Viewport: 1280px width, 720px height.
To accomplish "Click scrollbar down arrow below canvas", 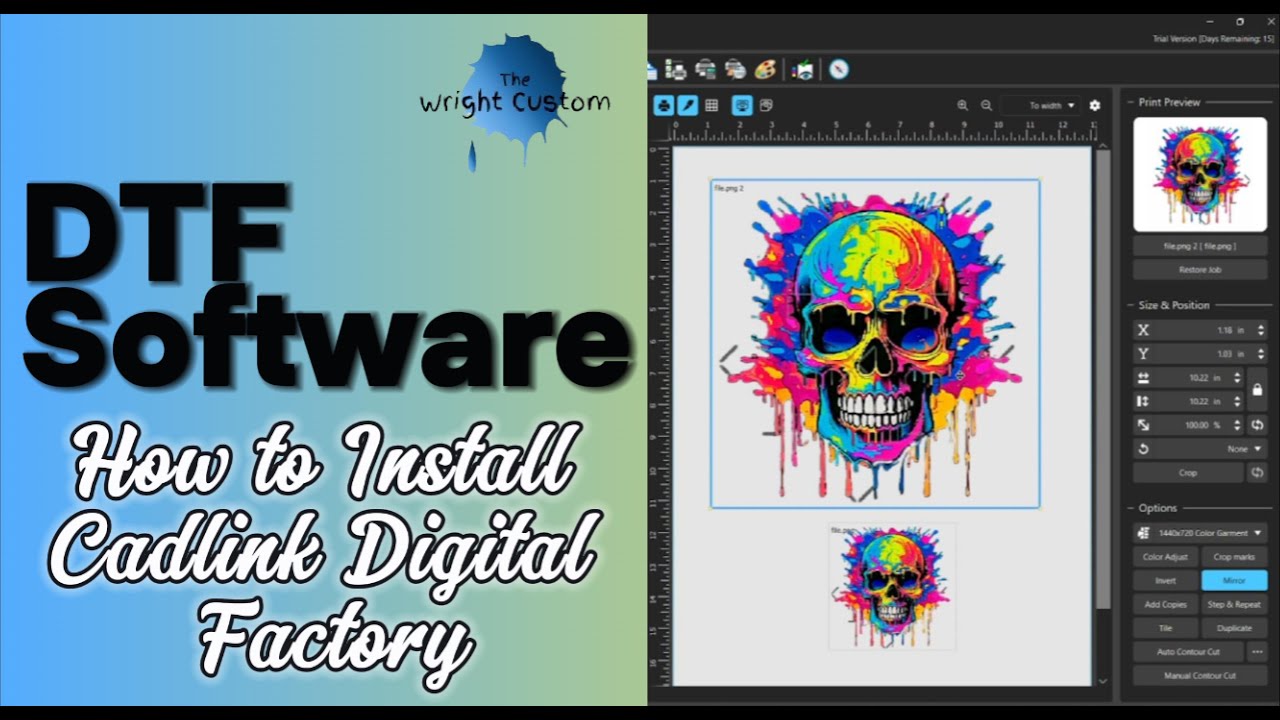I will [x=1103, y=680].
